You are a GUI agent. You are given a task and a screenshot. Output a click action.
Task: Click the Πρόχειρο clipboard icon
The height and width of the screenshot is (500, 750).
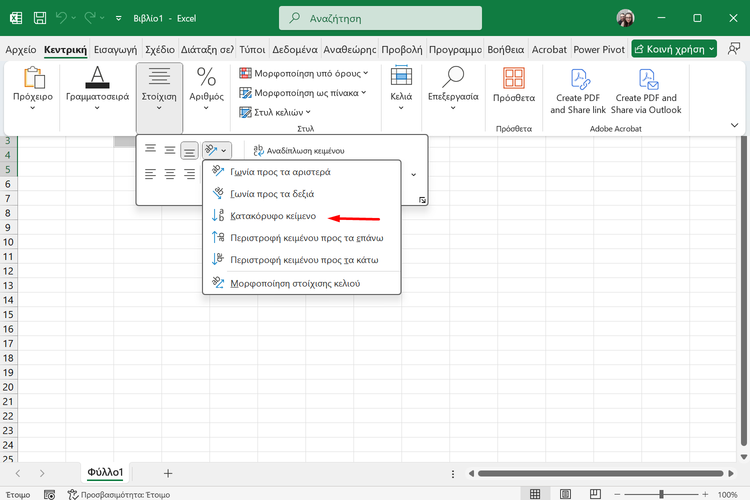point(33,82)
